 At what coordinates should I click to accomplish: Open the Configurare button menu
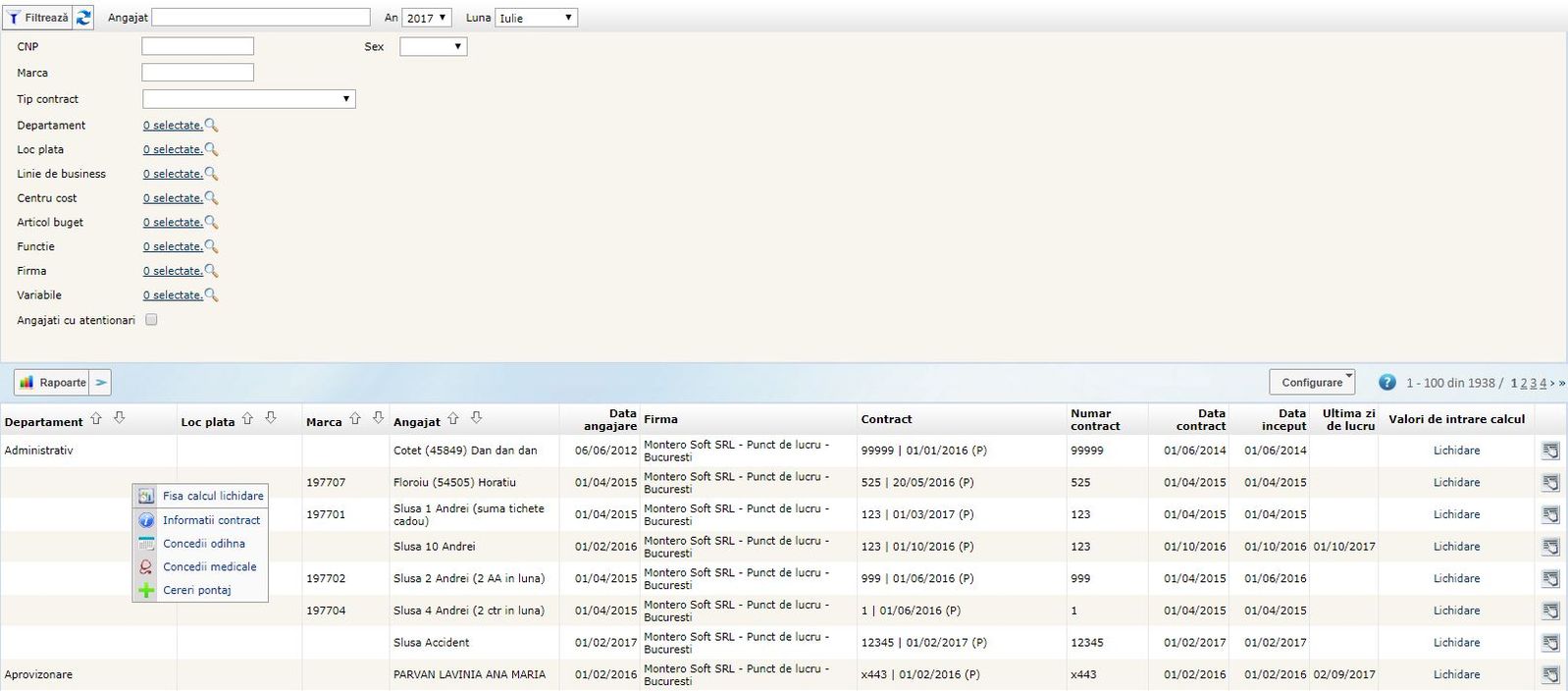(x=1312, y=383)
